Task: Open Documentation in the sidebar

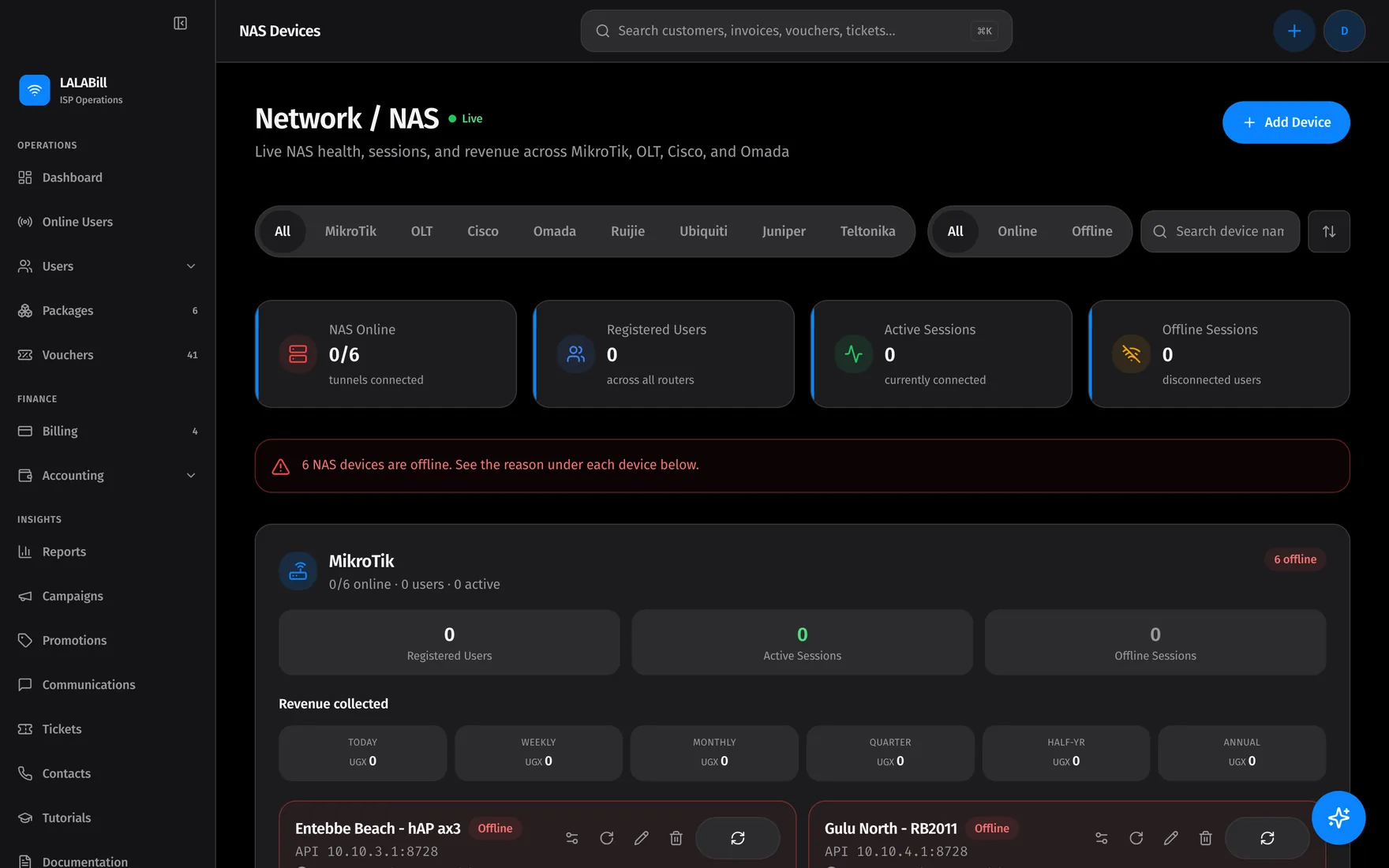Action: pos(107,861)
